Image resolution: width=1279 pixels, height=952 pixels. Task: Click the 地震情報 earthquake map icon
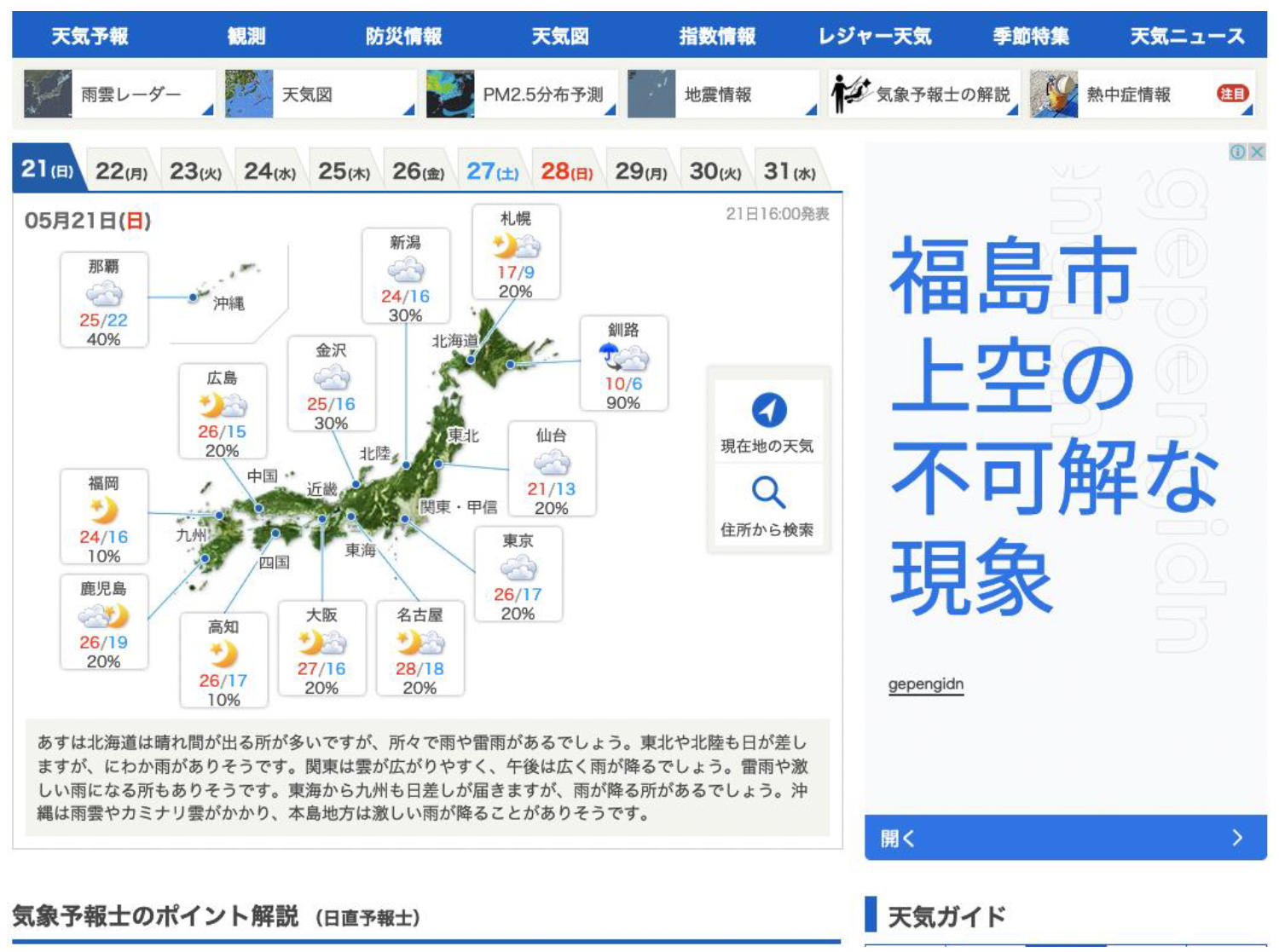click(651, 94)
